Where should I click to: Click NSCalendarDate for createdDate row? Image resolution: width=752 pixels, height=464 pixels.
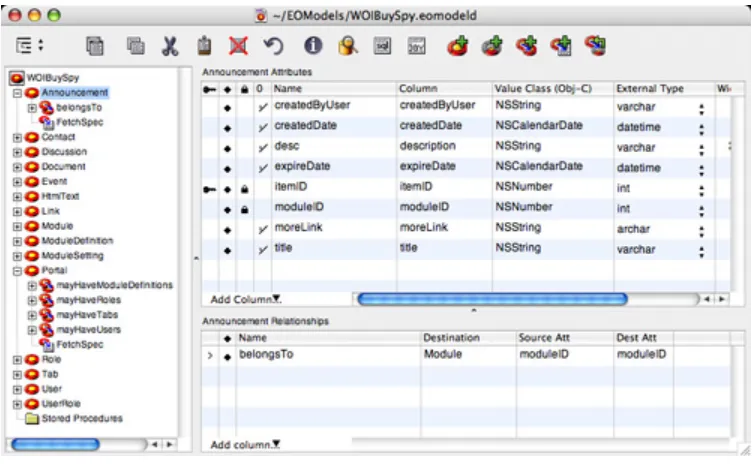pyautogui.click(x=539, y=125)
